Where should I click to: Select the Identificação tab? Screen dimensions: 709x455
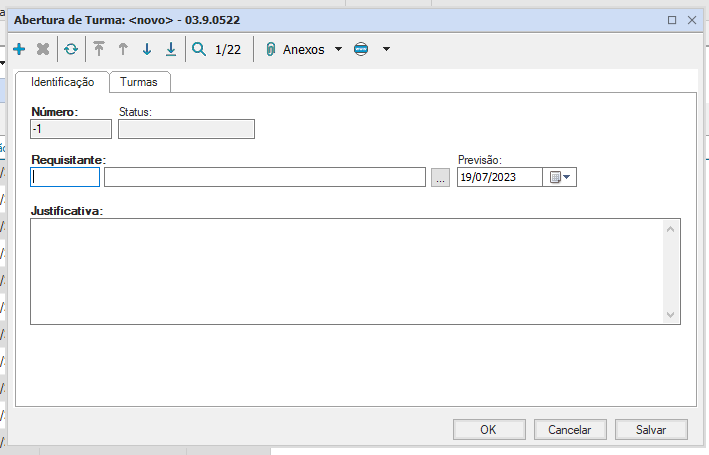click(62, 82)
